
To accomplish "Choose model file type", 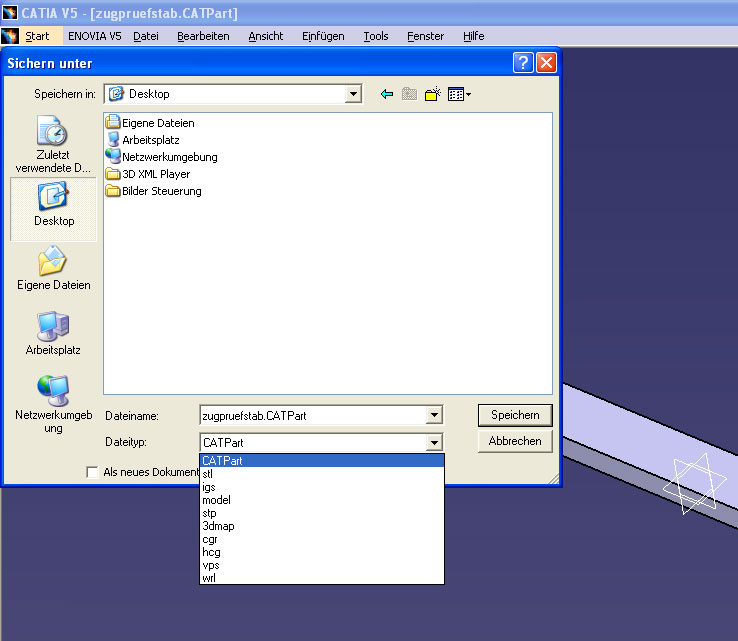I will 322,500.
